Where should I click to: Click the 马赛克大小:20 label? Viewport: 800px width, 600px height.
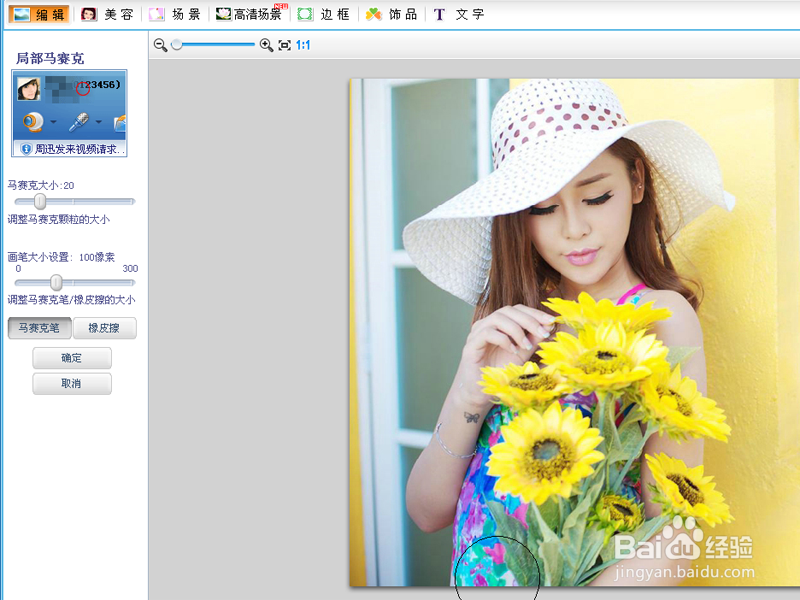(41, 185)
